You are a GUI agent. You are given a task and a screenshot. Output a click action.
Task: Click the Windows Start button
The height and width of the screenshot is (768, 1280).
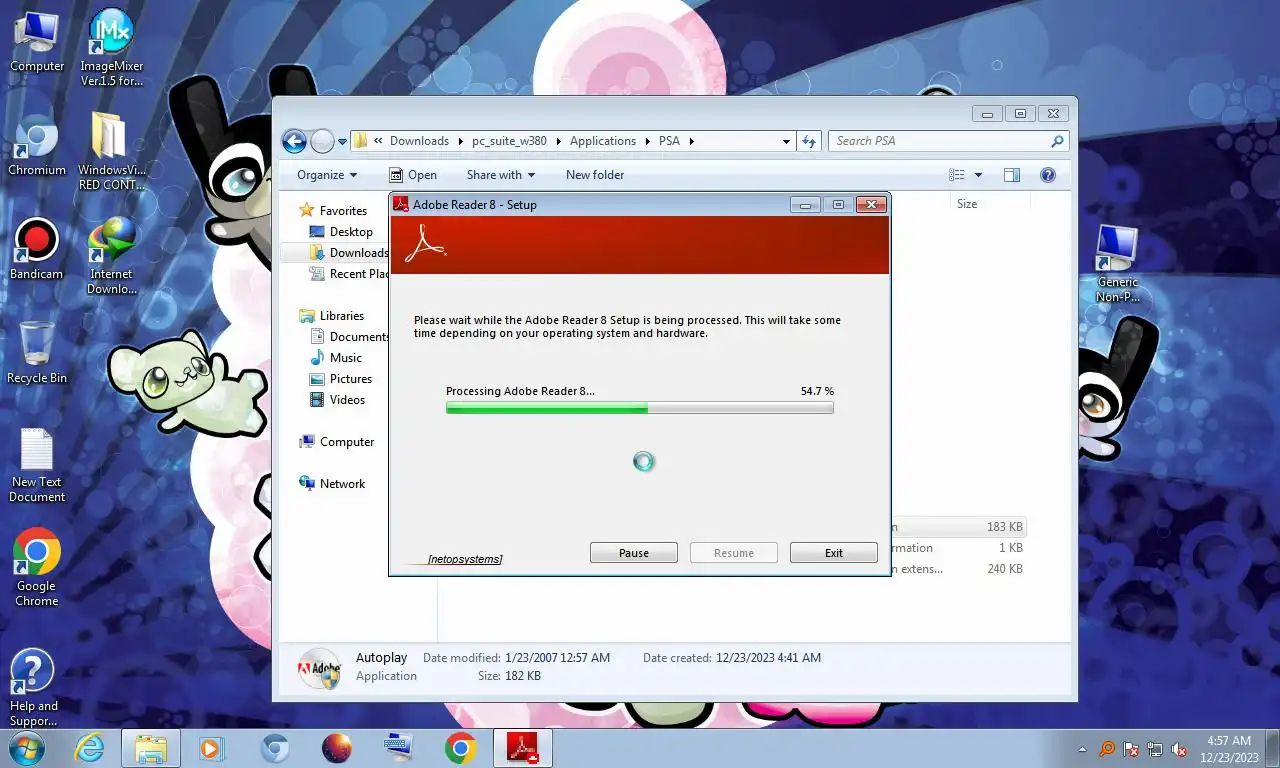[x=27, y=748]
